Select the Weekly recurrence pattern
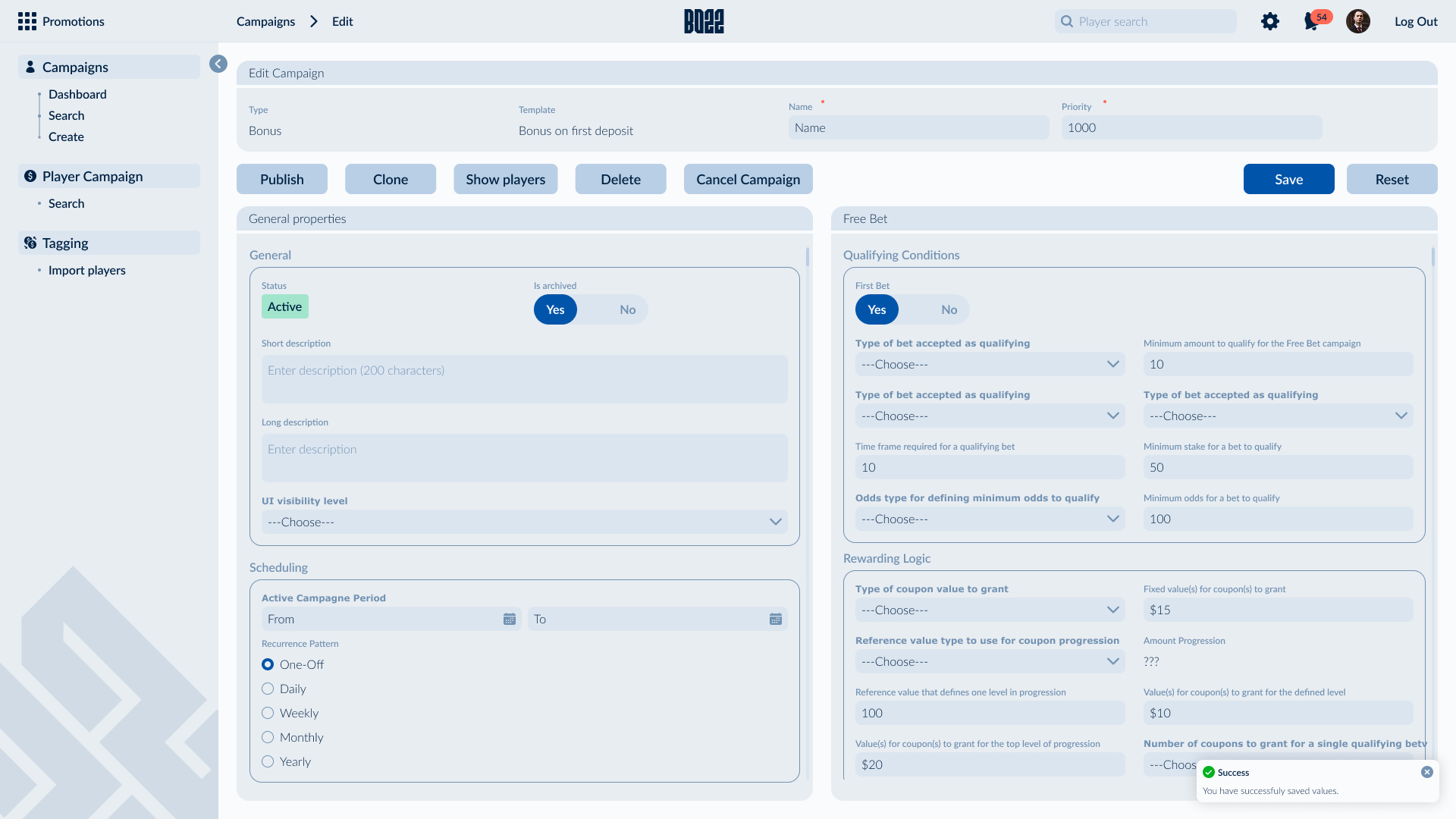The width and height of the screenshot is (1456, 819). 268,714
